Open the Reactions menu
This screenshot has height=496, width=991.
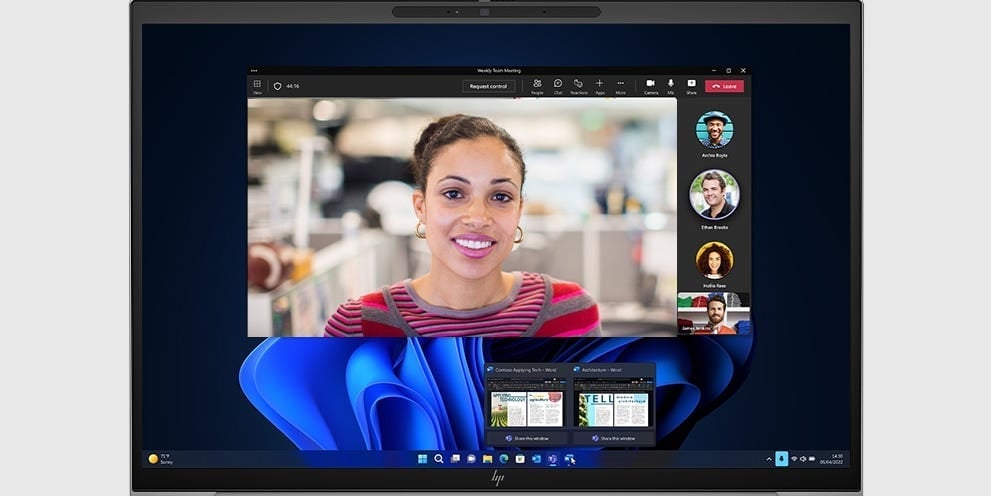(x=578, y=85)
